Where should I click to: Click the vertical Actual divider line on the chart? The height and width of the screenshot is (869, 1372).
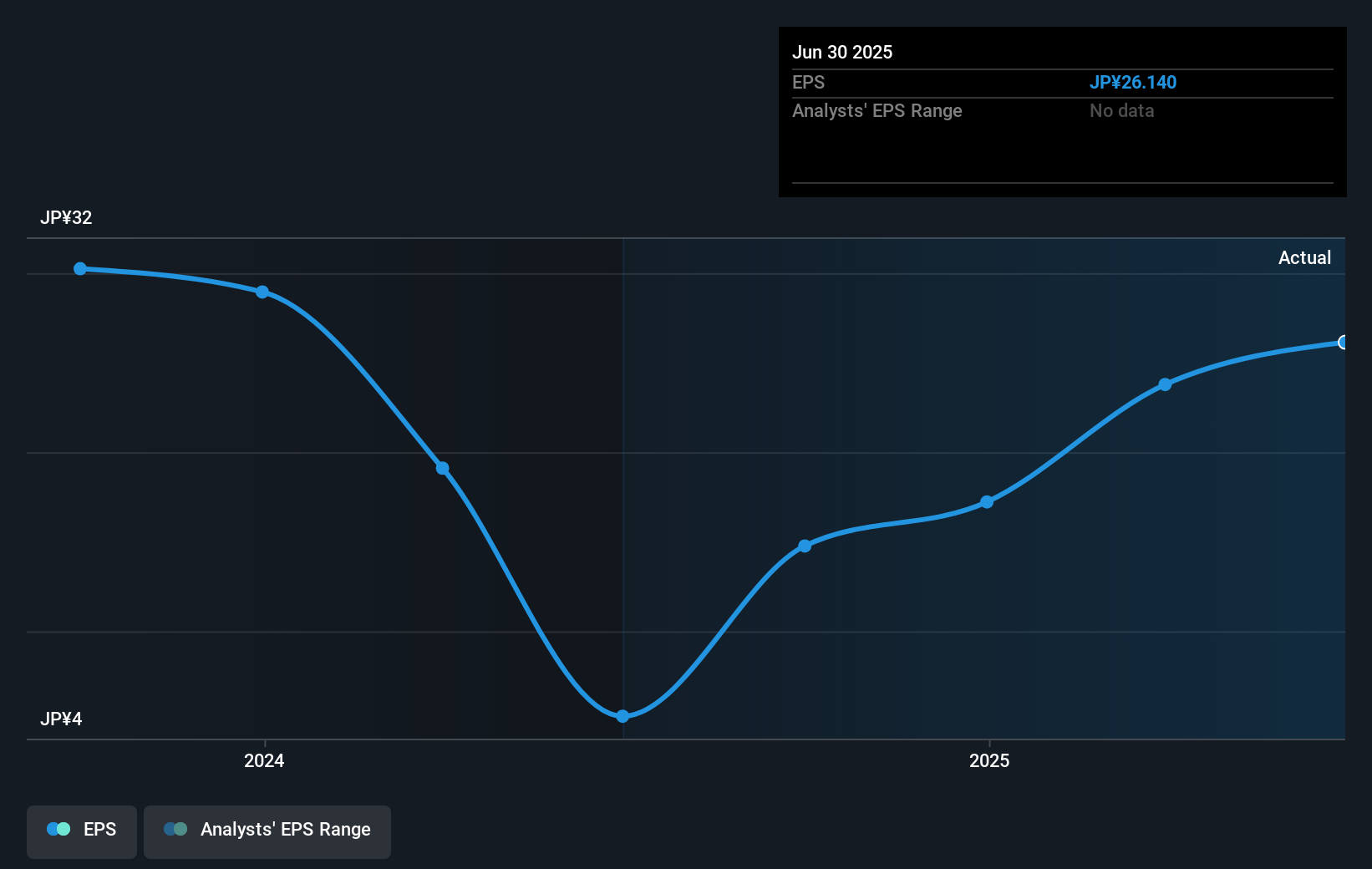623,485
